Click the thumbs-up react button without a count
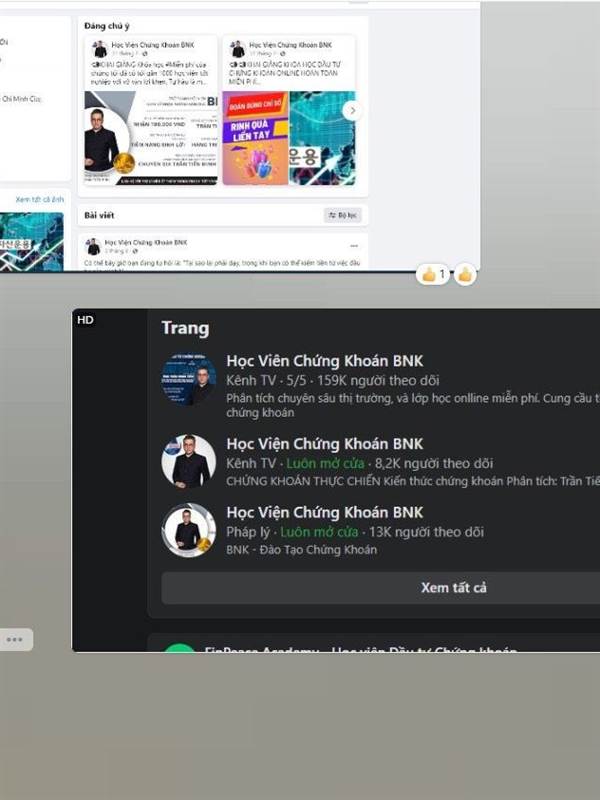The image size is (600, 800). [465, 275]
